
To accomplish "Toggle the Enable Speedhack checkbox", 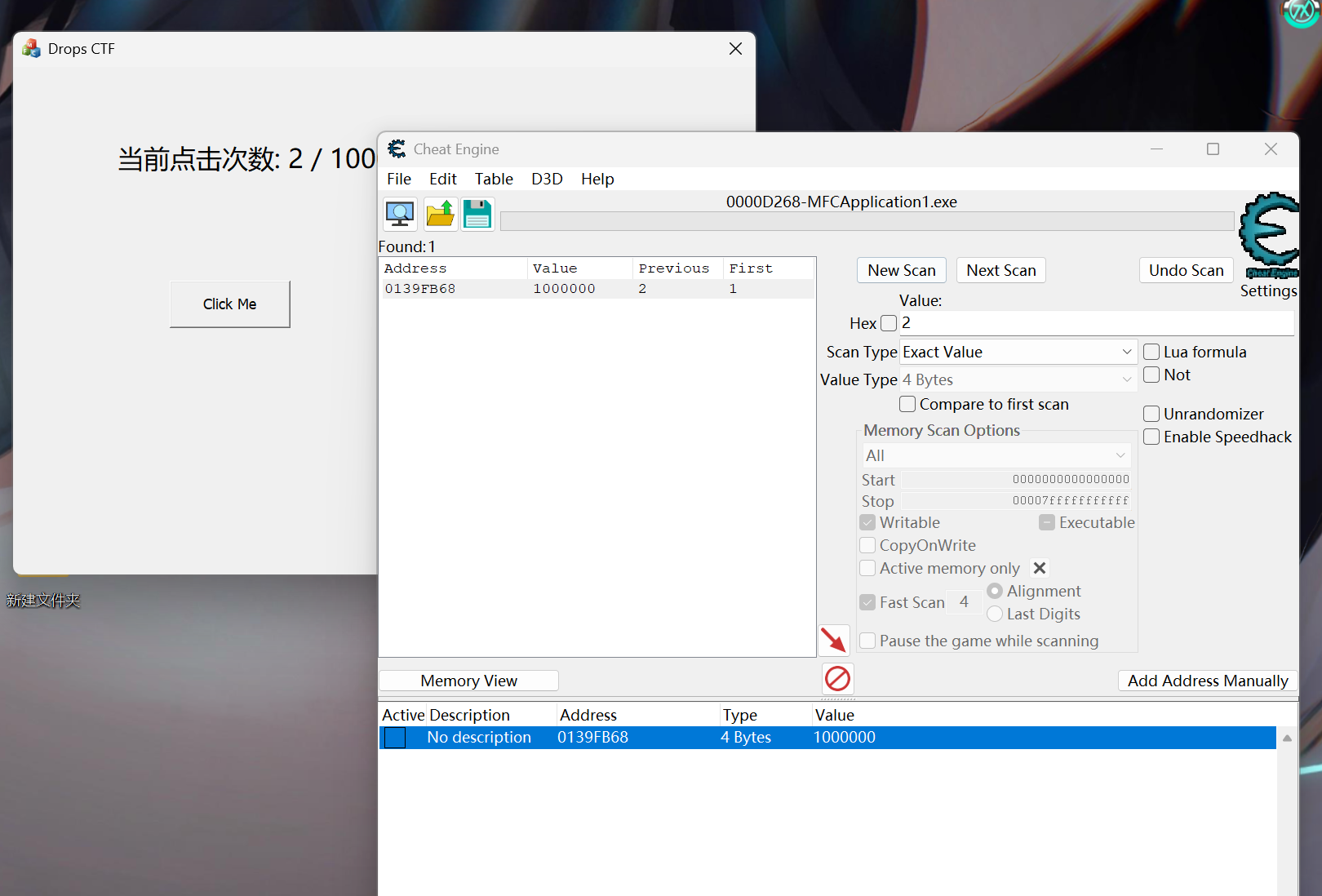I will 1151,437.
